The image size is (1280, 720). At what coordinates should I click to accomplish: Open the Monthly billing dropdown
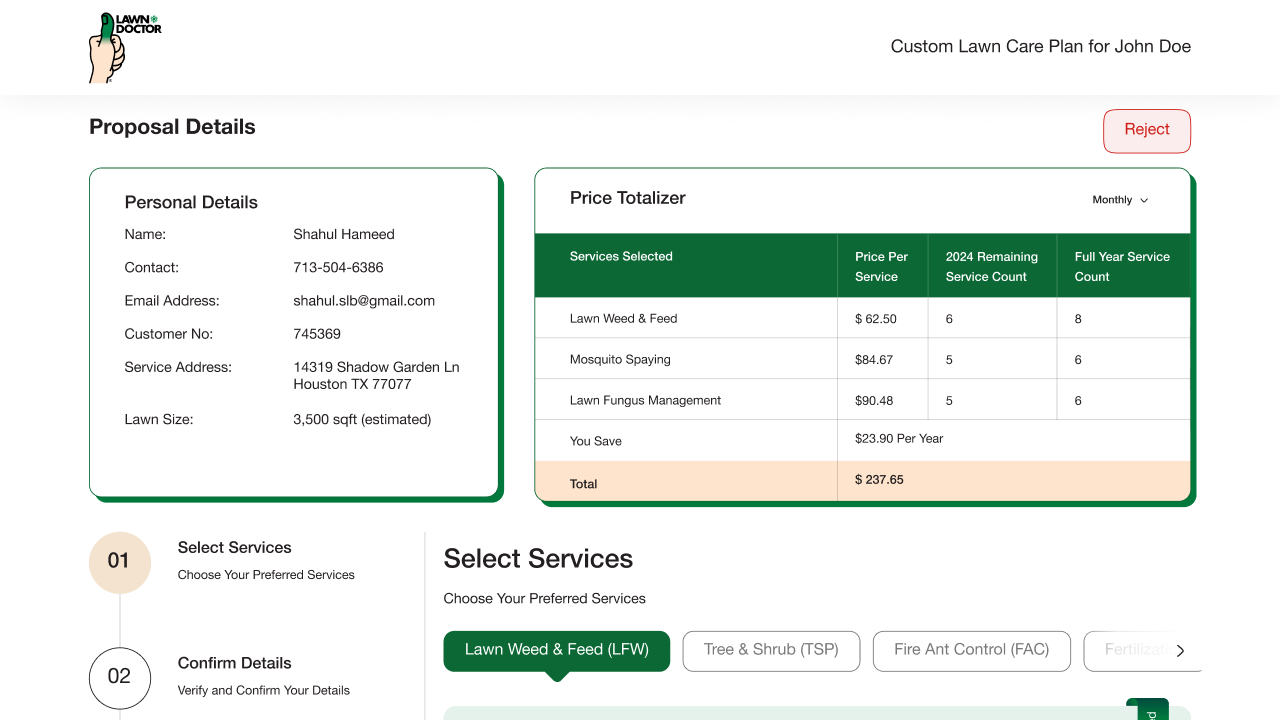[1120, 200]
